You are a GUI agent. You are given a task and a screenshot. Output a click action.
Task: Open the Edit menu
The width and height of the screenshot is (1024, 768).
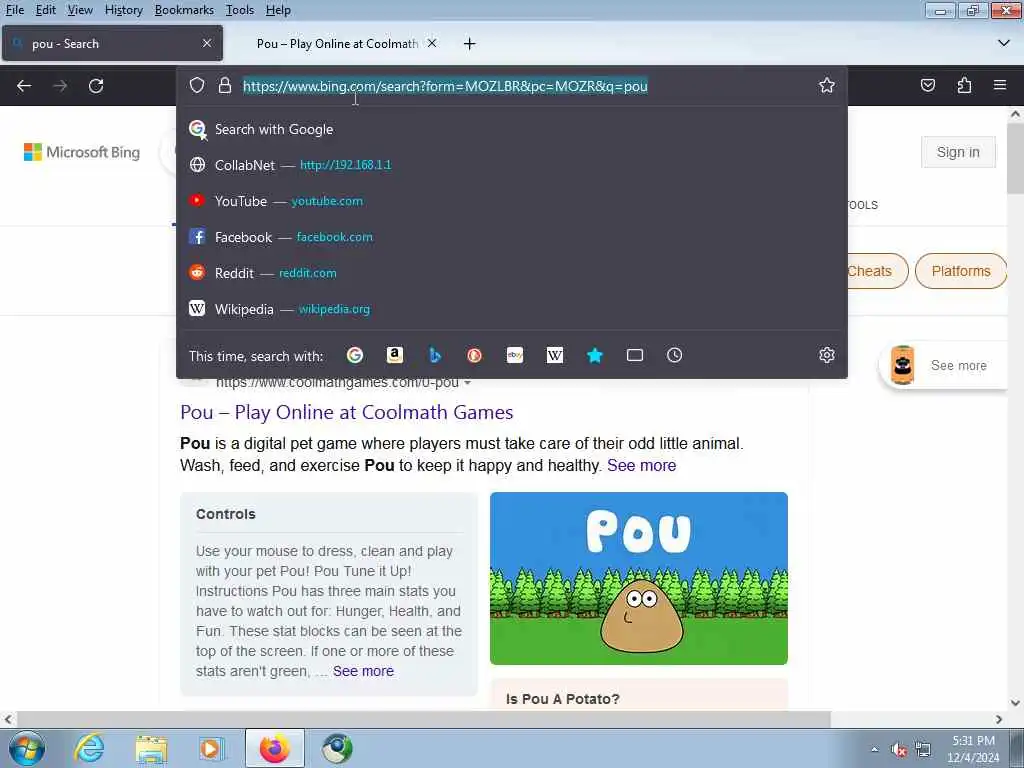(45, 10)
